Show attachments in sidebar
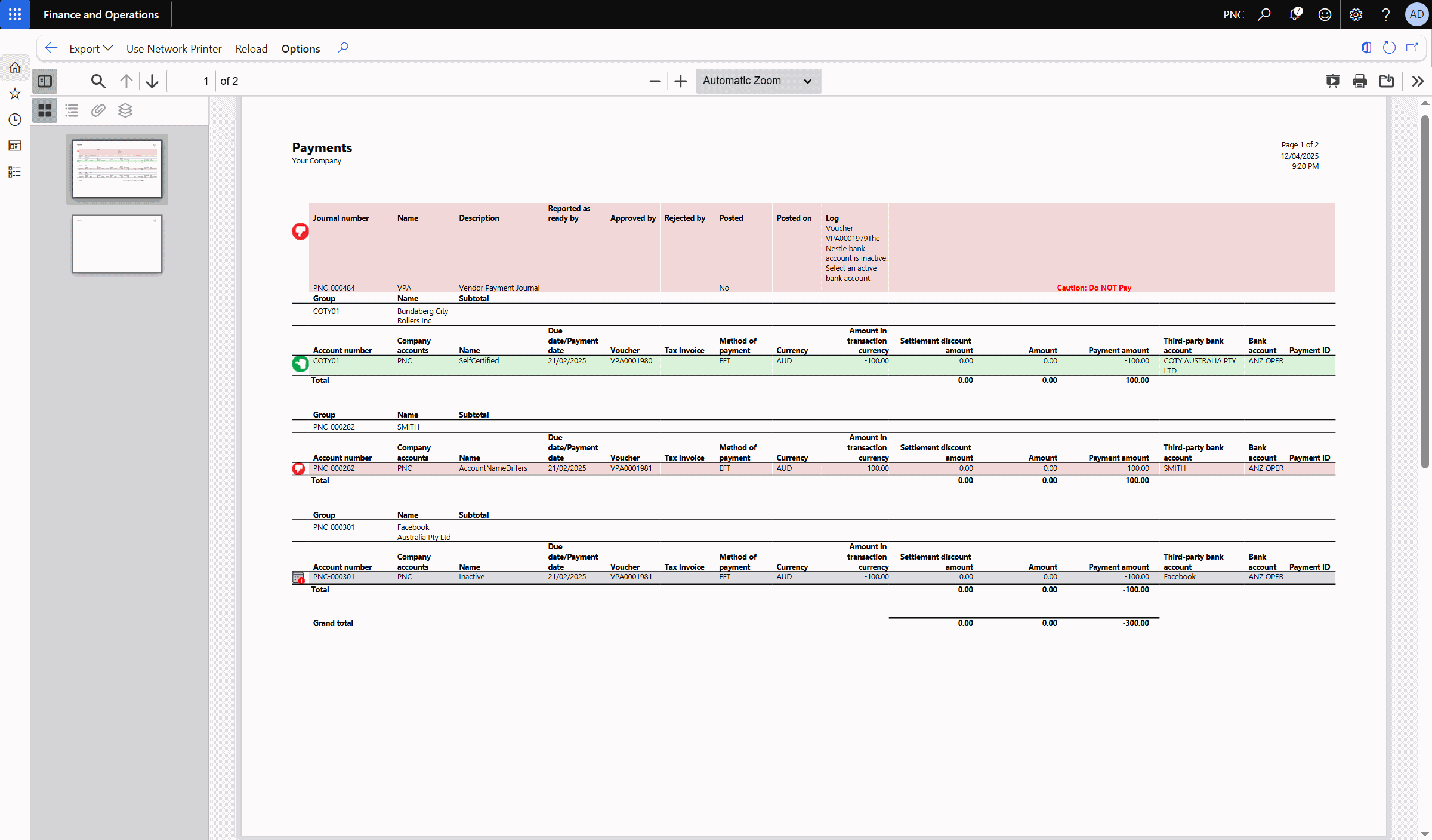The width and height of the screenshot is (1432, 840). 98,110
